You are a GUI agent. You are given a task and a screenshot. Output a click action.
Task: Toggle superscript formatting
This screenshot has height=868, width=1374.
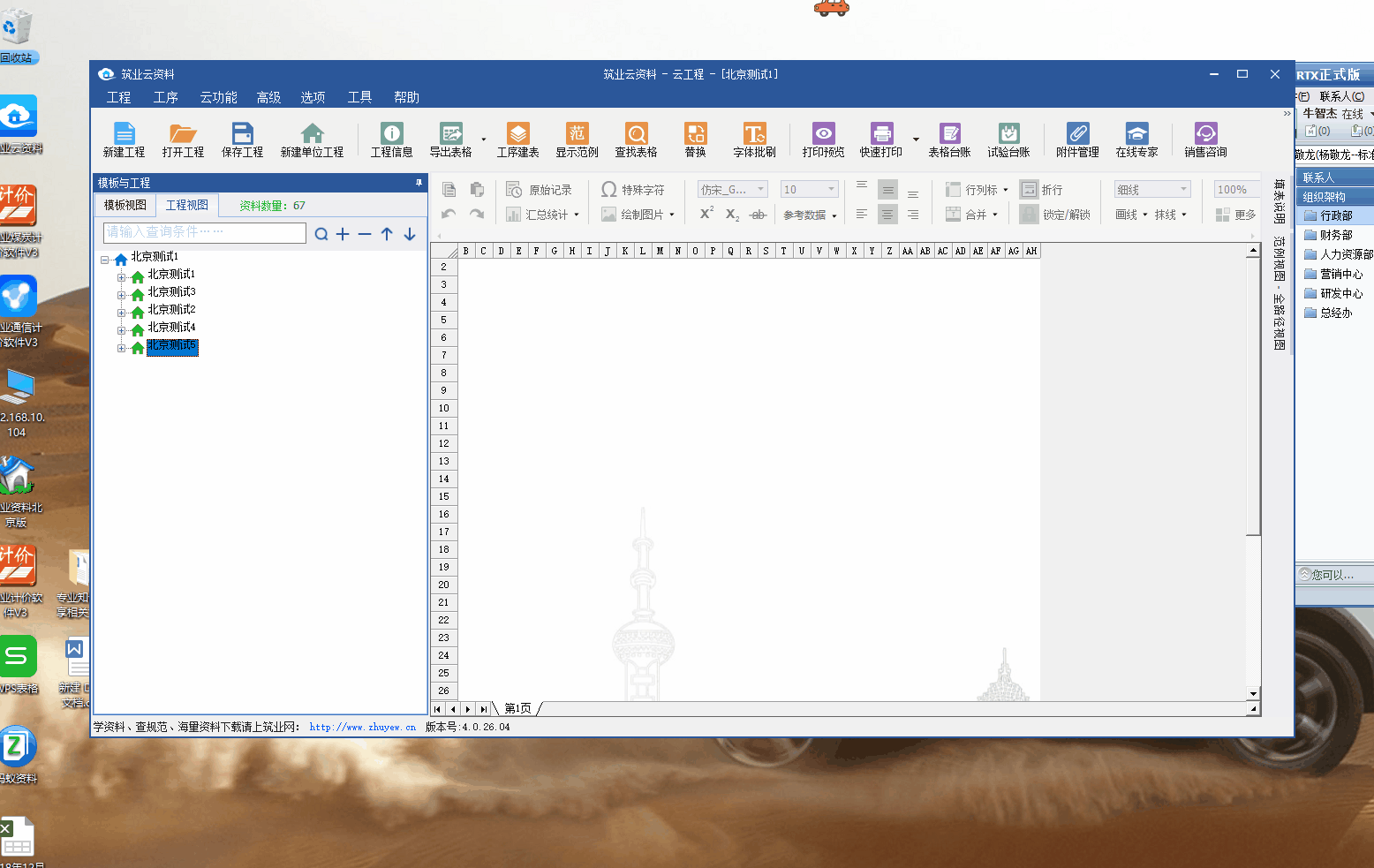(x=706, y=214)
